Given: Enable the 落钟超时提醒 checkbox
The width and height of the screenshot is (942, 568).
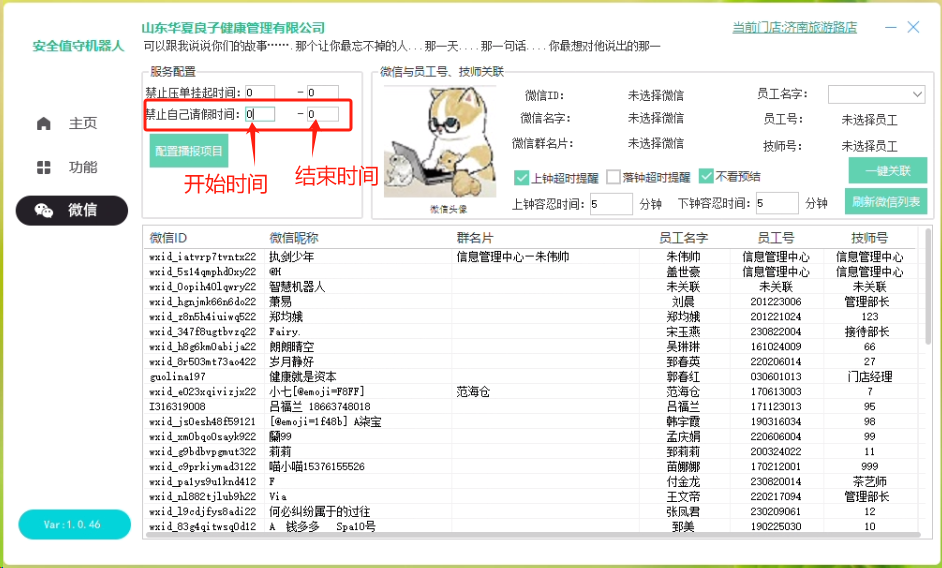Looking at the screenshot, I should coord(614,177).
